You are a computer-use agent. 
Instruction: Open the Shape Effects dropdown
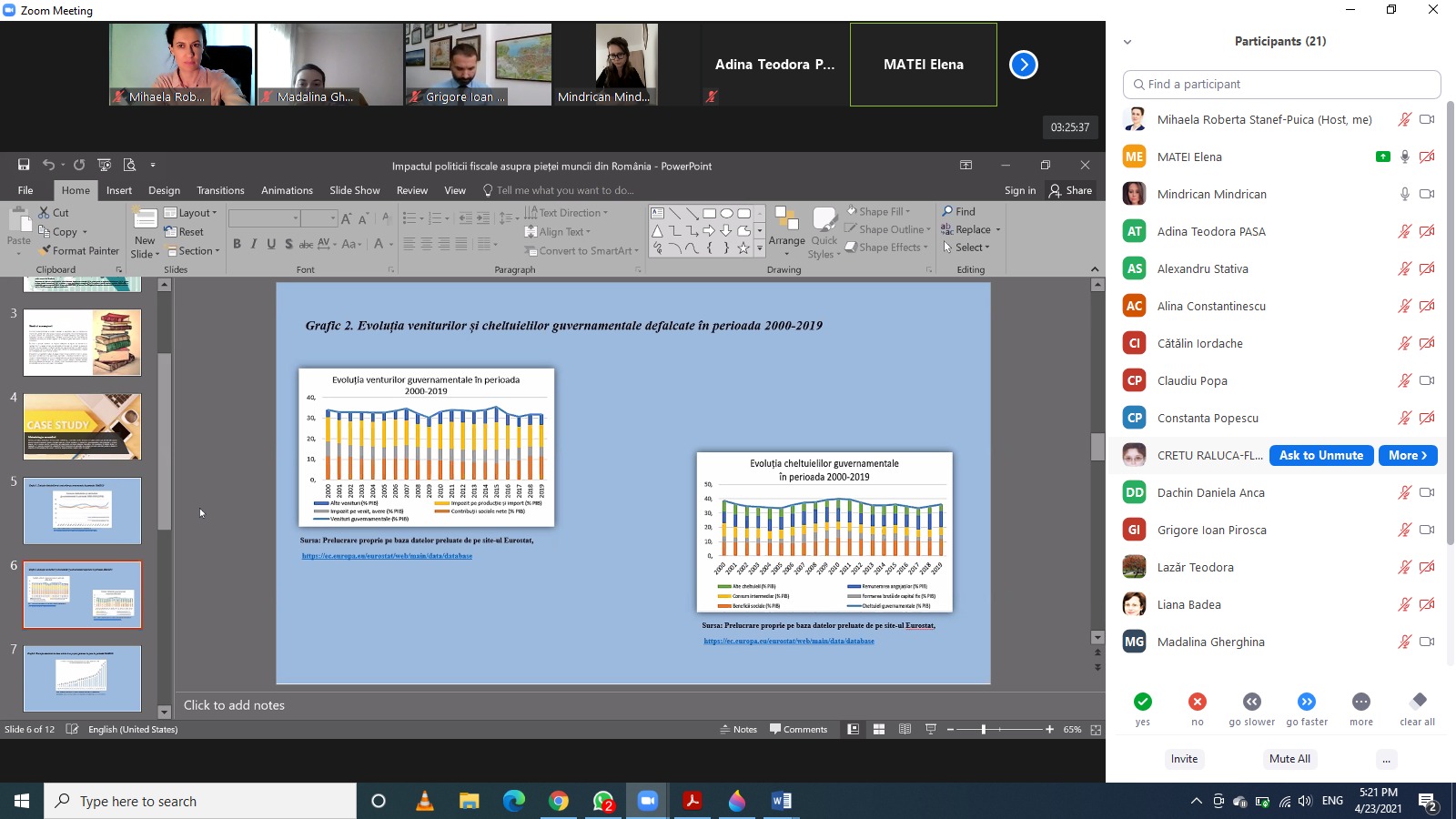click(x=886, y=247)
